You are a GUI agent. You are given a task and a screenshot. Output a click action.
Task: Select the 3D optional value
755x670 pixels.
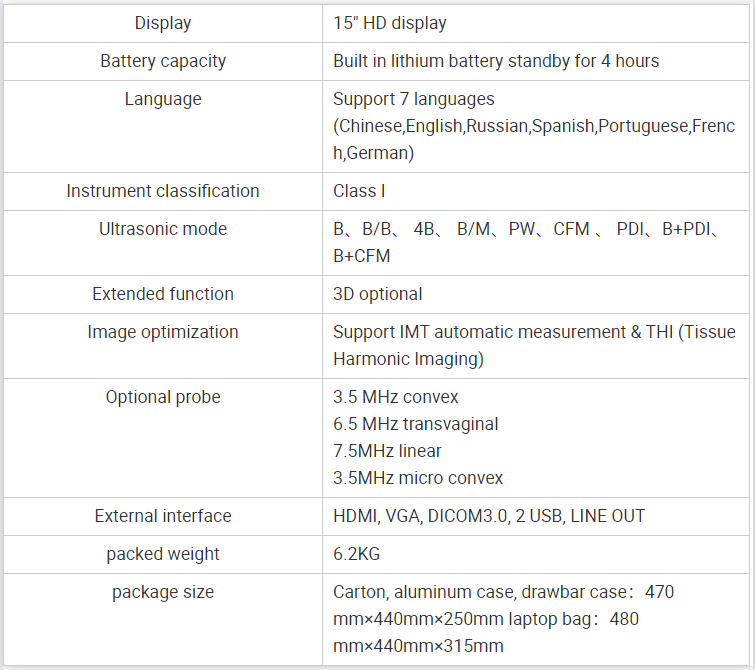[x=378, y=294]
